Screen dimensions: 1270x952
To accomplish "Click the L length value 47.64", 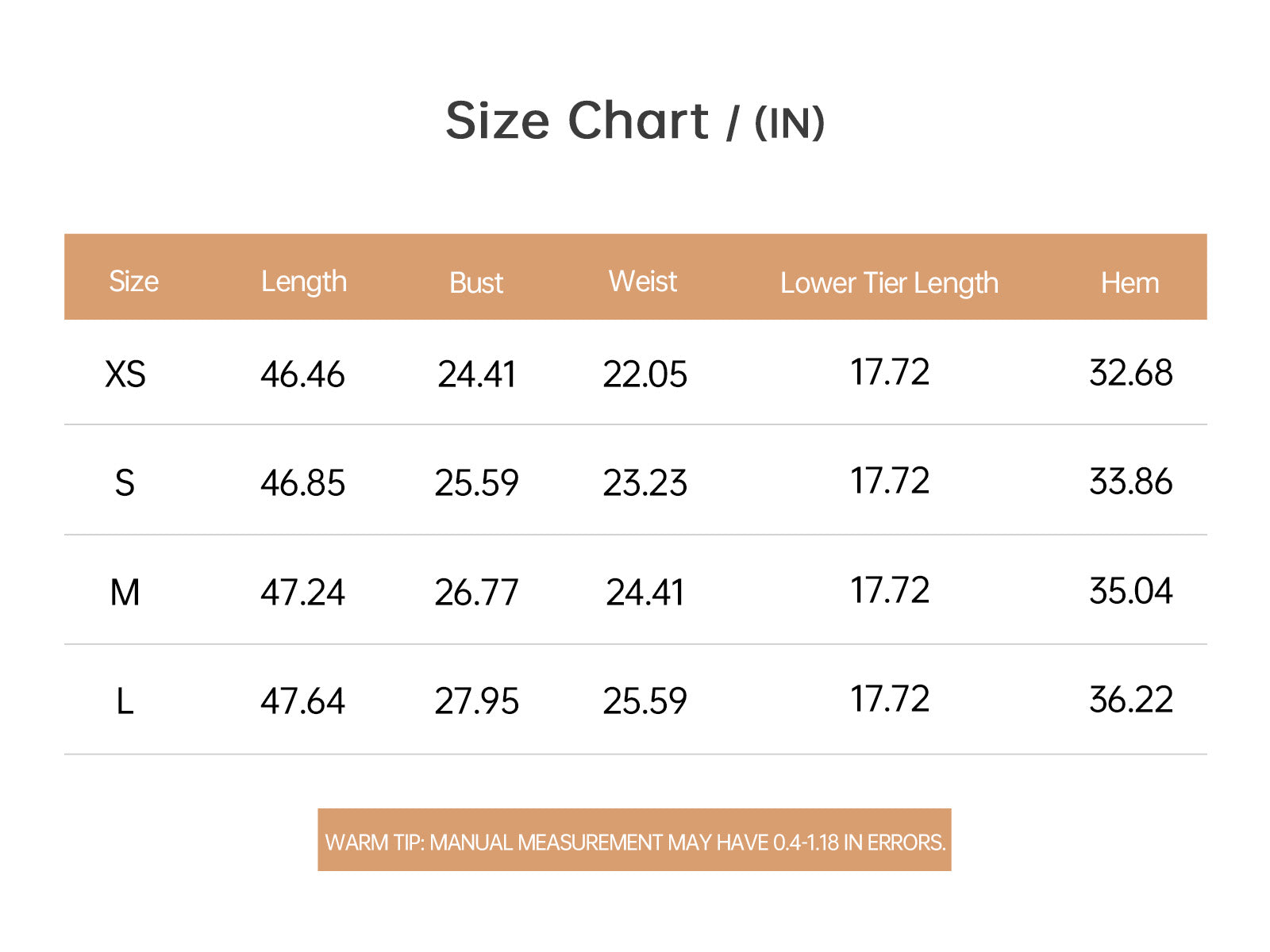I will pos(302,701).
